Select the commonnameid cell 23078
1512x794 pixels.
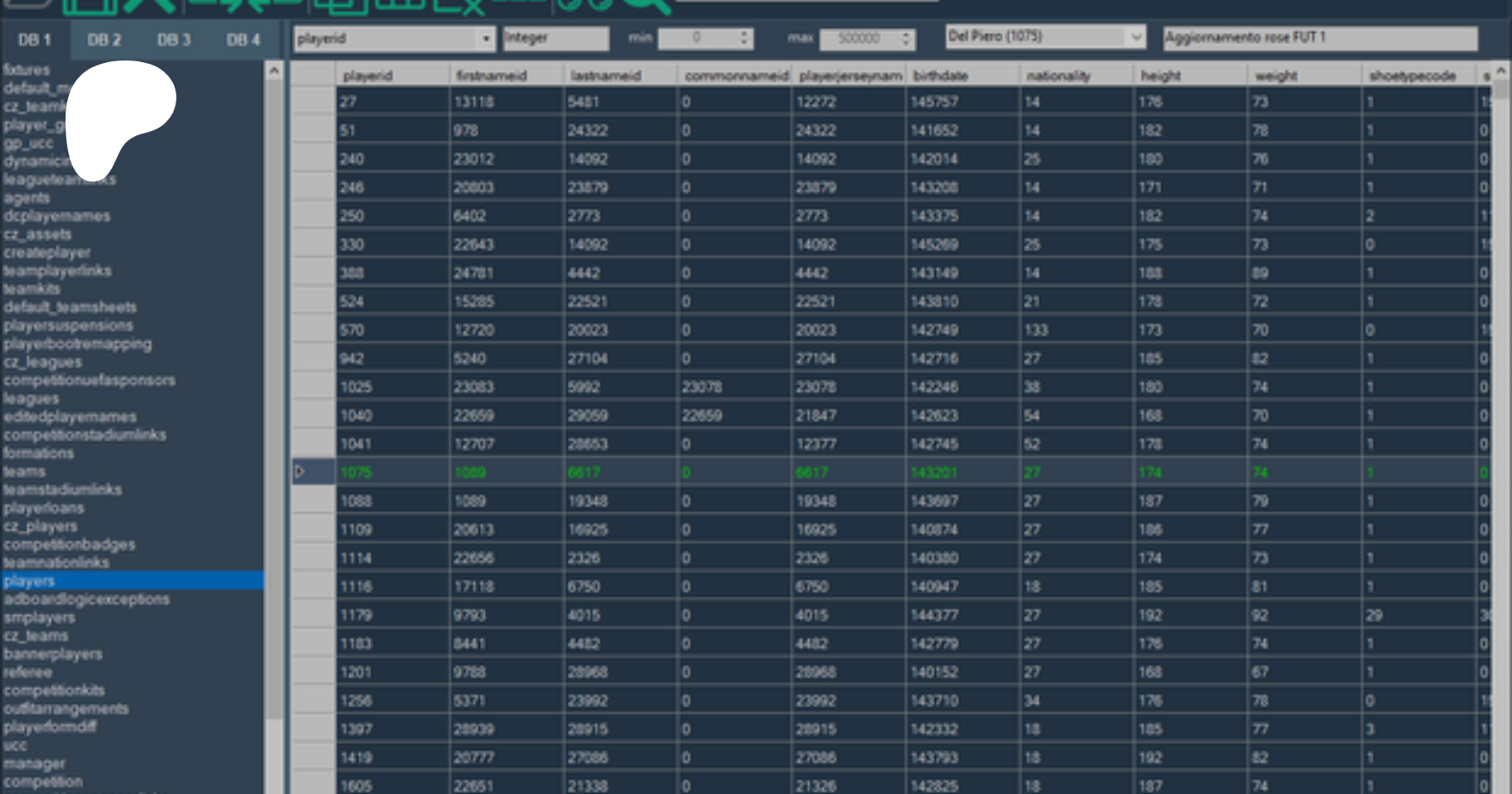coord(735,386)
